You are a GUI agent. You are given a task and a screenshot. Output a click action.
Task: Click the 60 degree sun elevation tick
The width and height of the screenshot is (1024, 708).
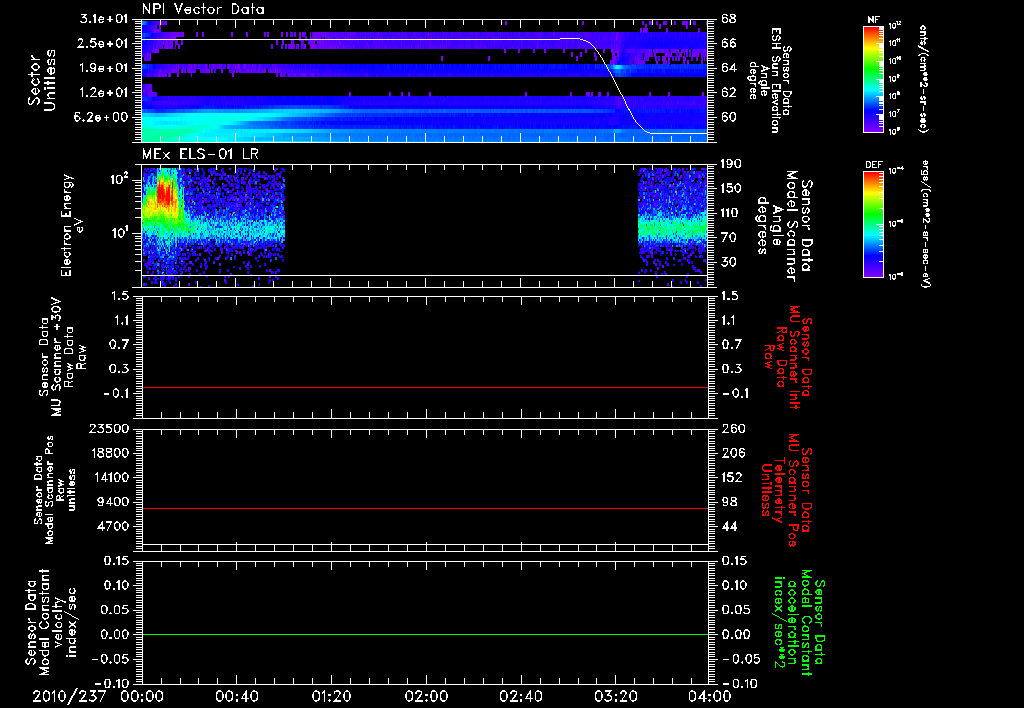coord(729,118)
